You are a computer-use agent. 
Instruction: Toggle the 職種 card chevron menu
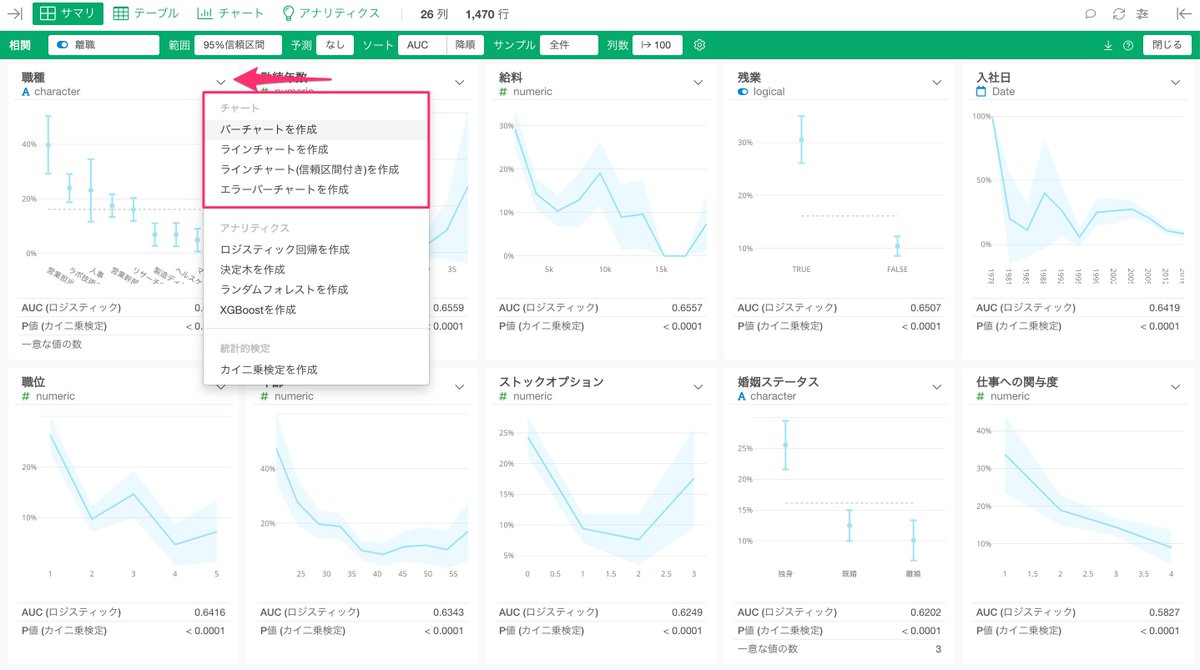click(x=221, y=83)
